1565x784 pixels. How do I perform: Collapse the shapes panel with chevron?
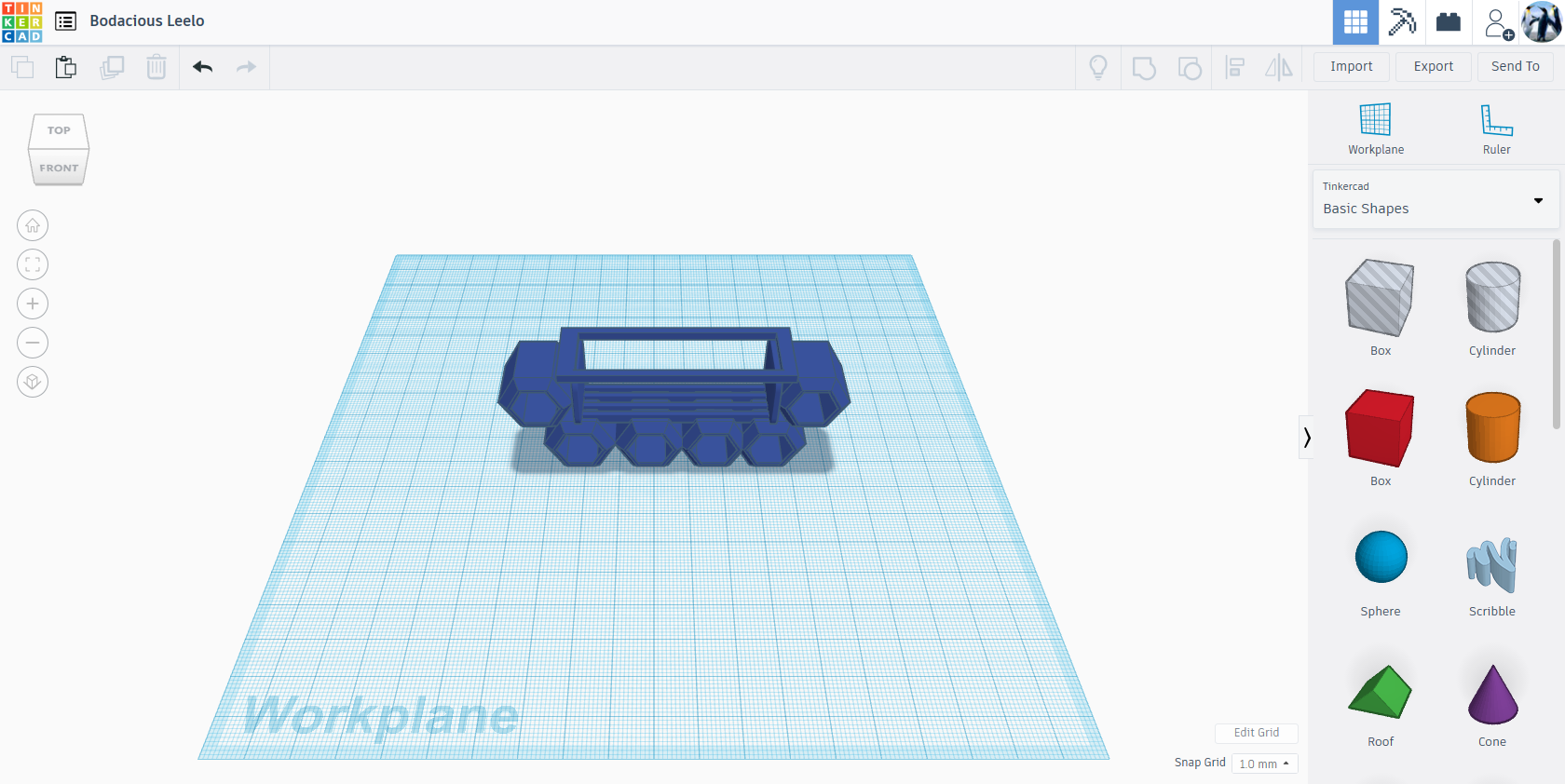pos(1307,437)
